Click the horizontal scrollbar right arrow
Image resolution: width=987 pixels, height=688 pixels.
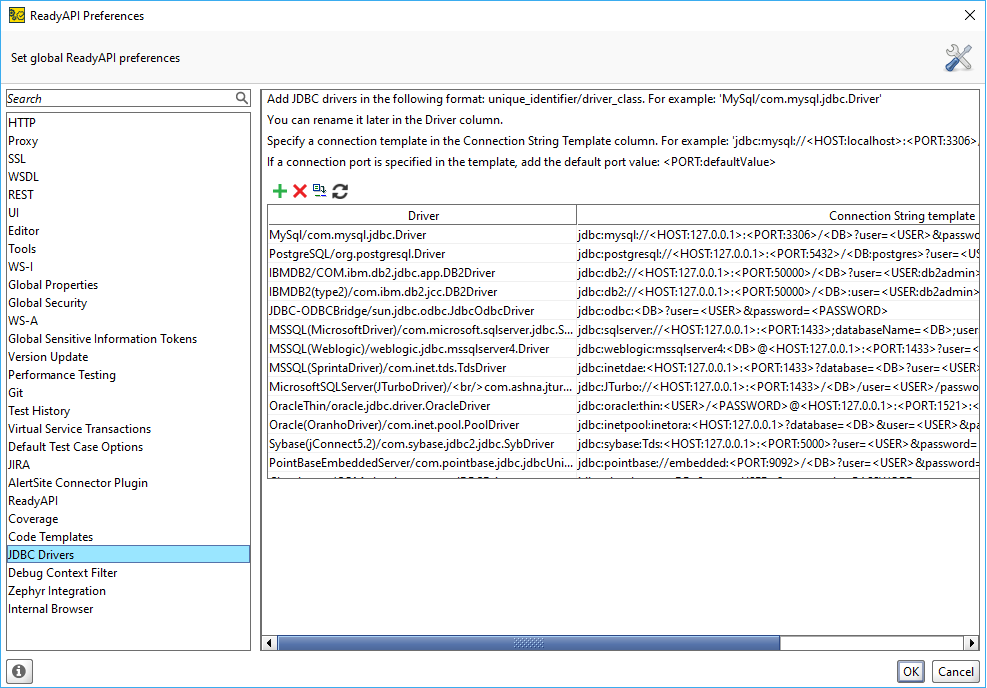pyautogui.click(x=971, y=643)
